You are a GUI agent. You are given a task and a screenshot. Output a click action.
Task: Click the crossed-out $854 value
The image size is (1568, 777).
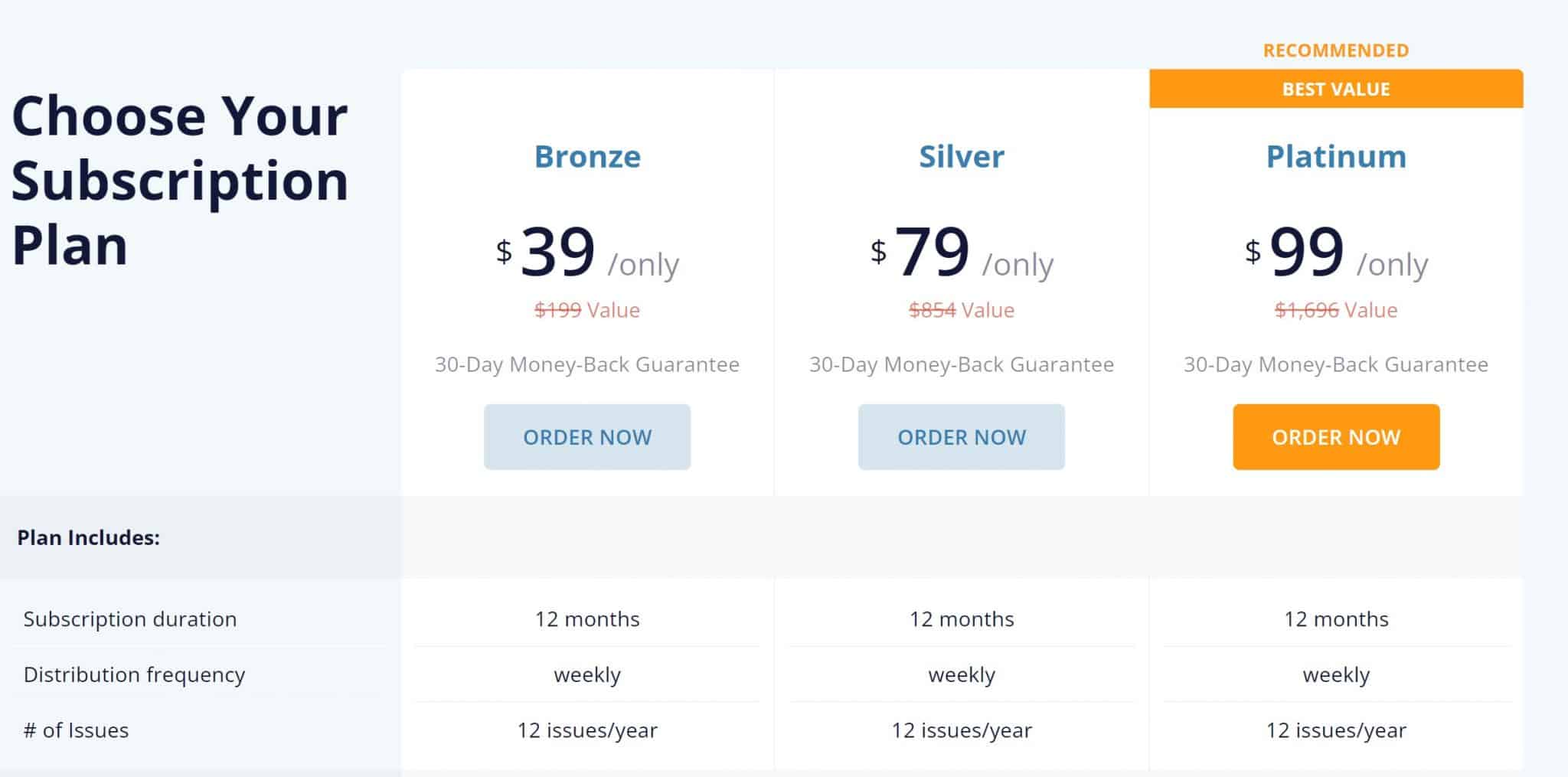933,310
